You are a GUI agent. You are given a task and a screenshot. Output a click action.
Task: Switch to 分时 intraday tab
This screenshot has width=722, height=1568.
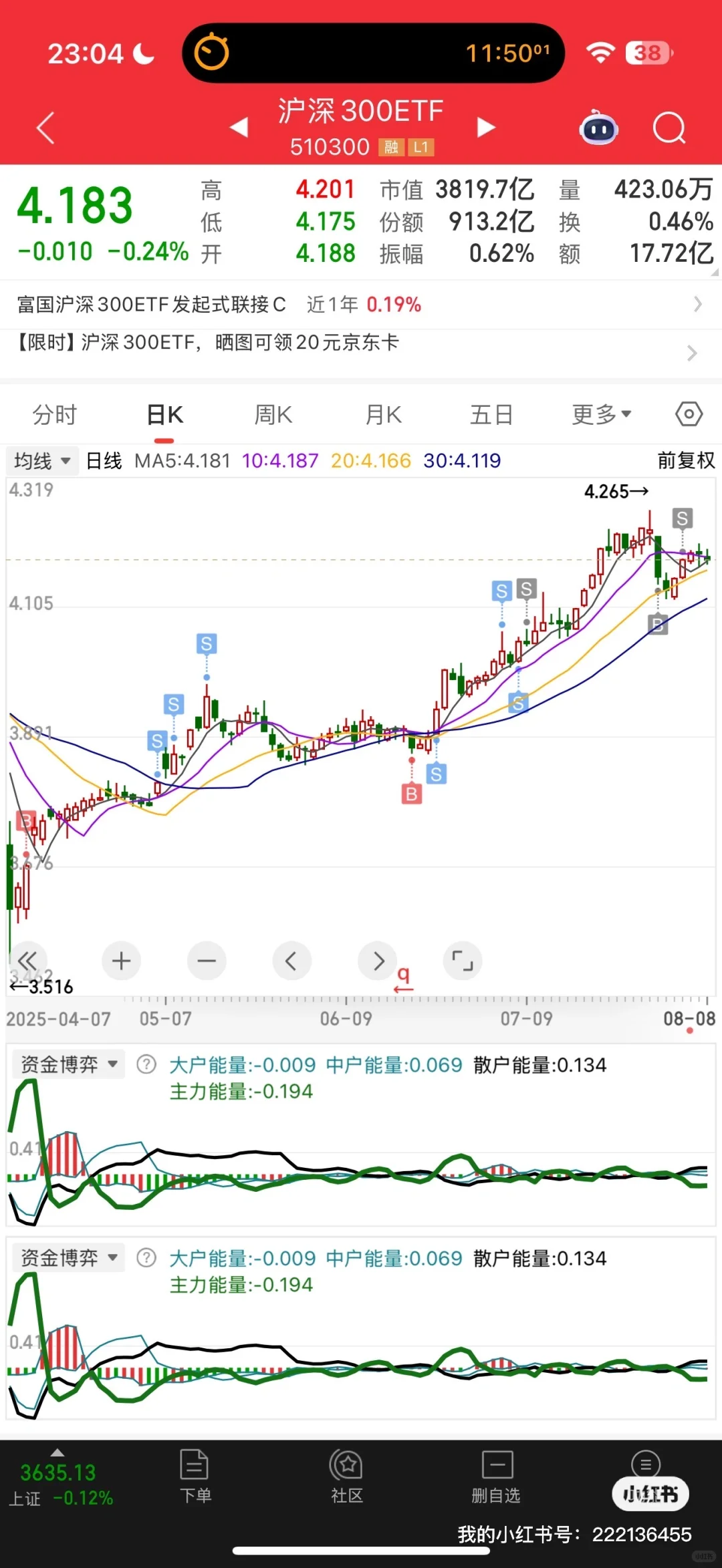(55, 415)
